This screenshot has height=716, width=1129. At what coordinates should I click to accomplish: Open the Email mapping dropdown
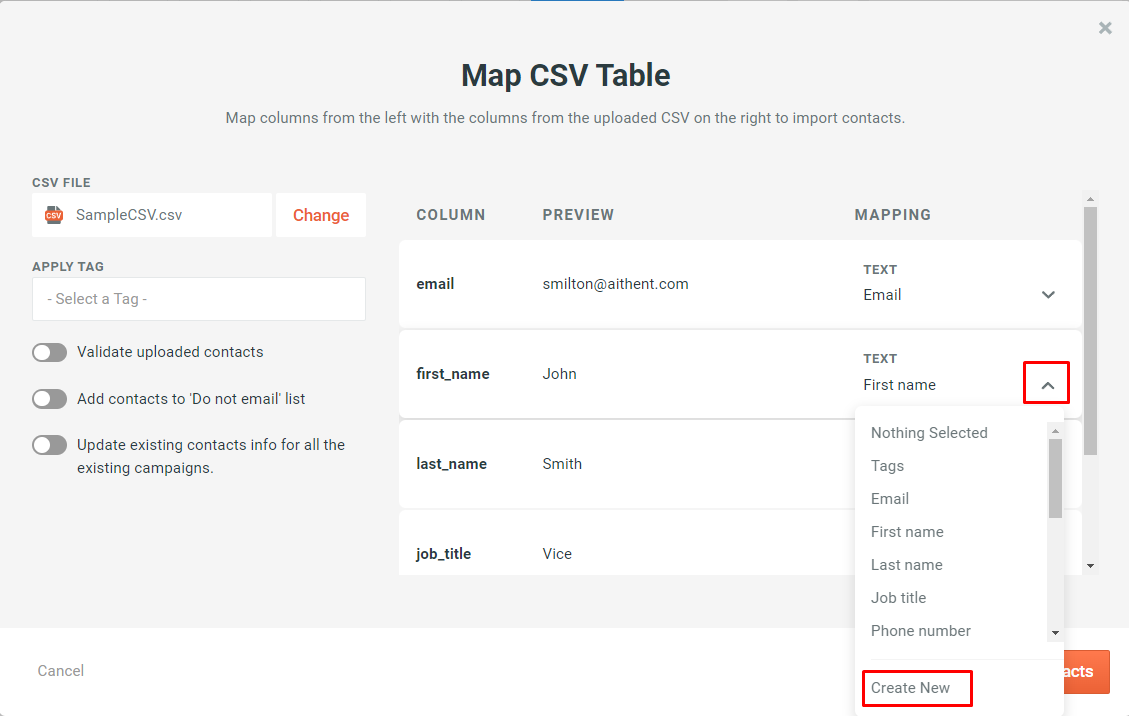pos(1048,294)
